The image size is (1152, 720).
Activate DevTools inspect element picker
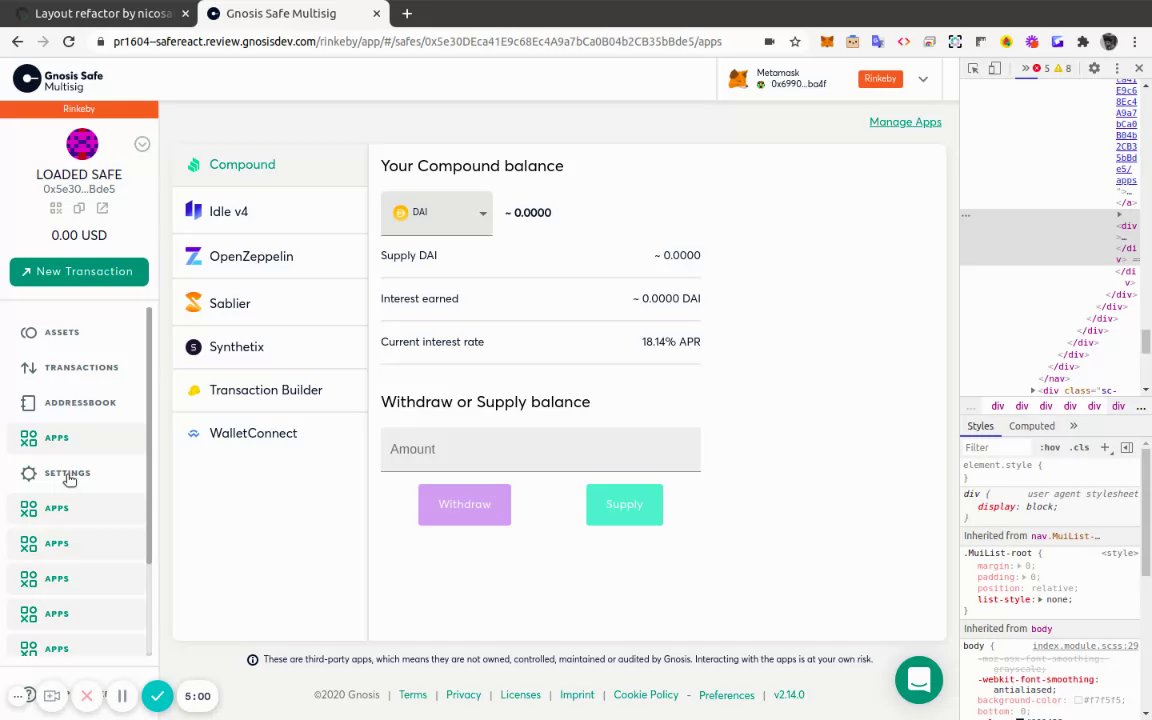pyautogui.click(x=973, y=68)
